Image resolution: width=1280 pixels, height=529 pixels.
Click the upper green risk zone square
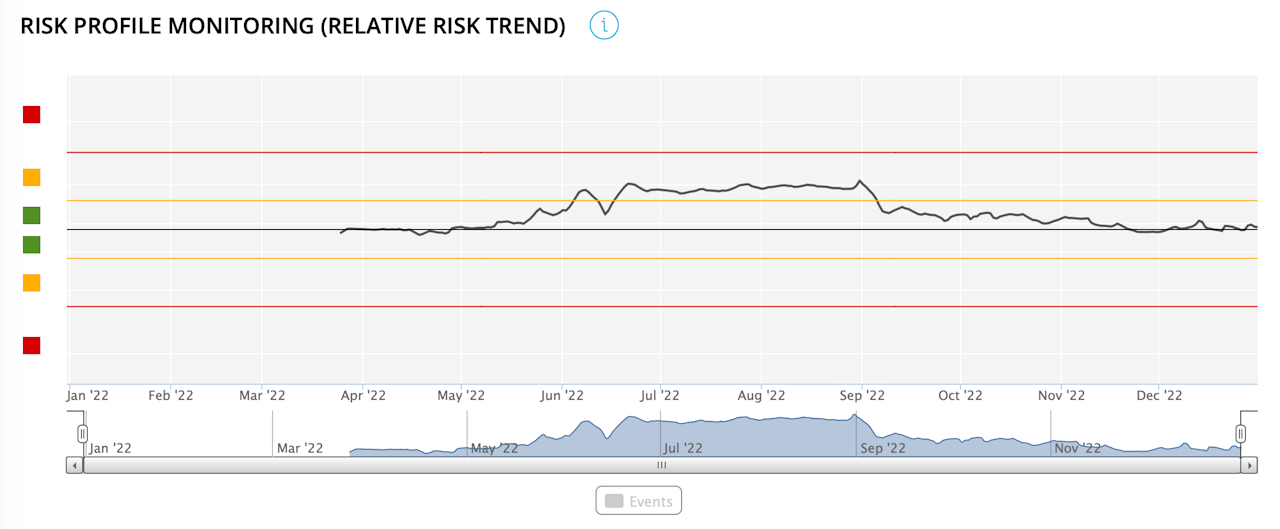pyautogui.click(x=32, y=215)
